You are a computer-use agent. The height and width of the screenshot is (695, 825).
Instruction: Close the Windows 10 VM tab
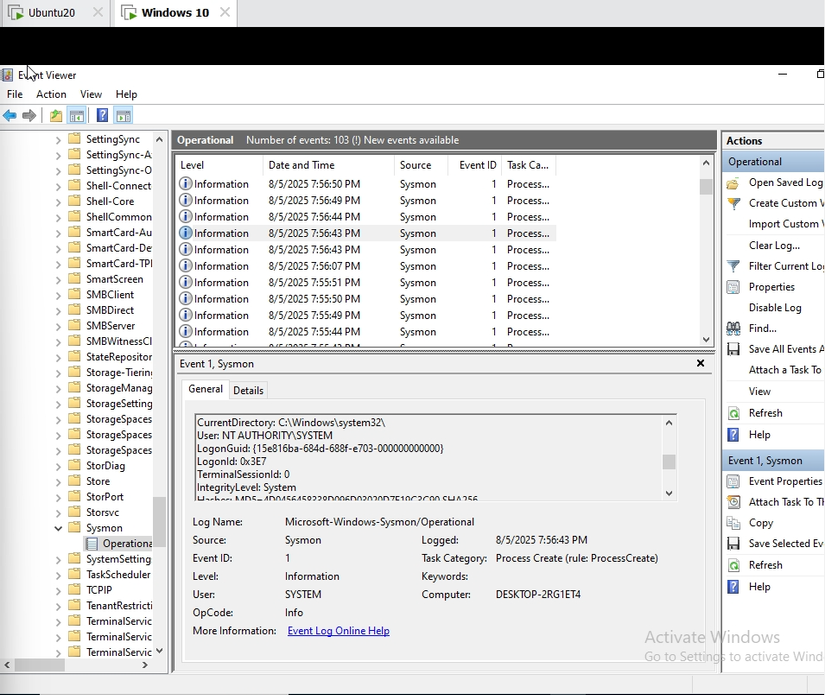coord(225,12)
